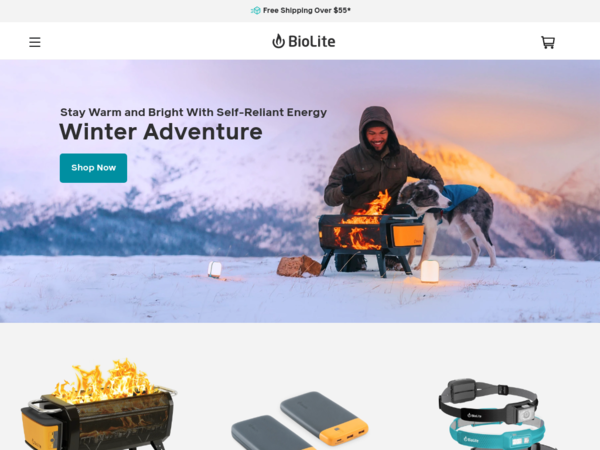Click the BioLite flame logo icon

tap(278, 41)
